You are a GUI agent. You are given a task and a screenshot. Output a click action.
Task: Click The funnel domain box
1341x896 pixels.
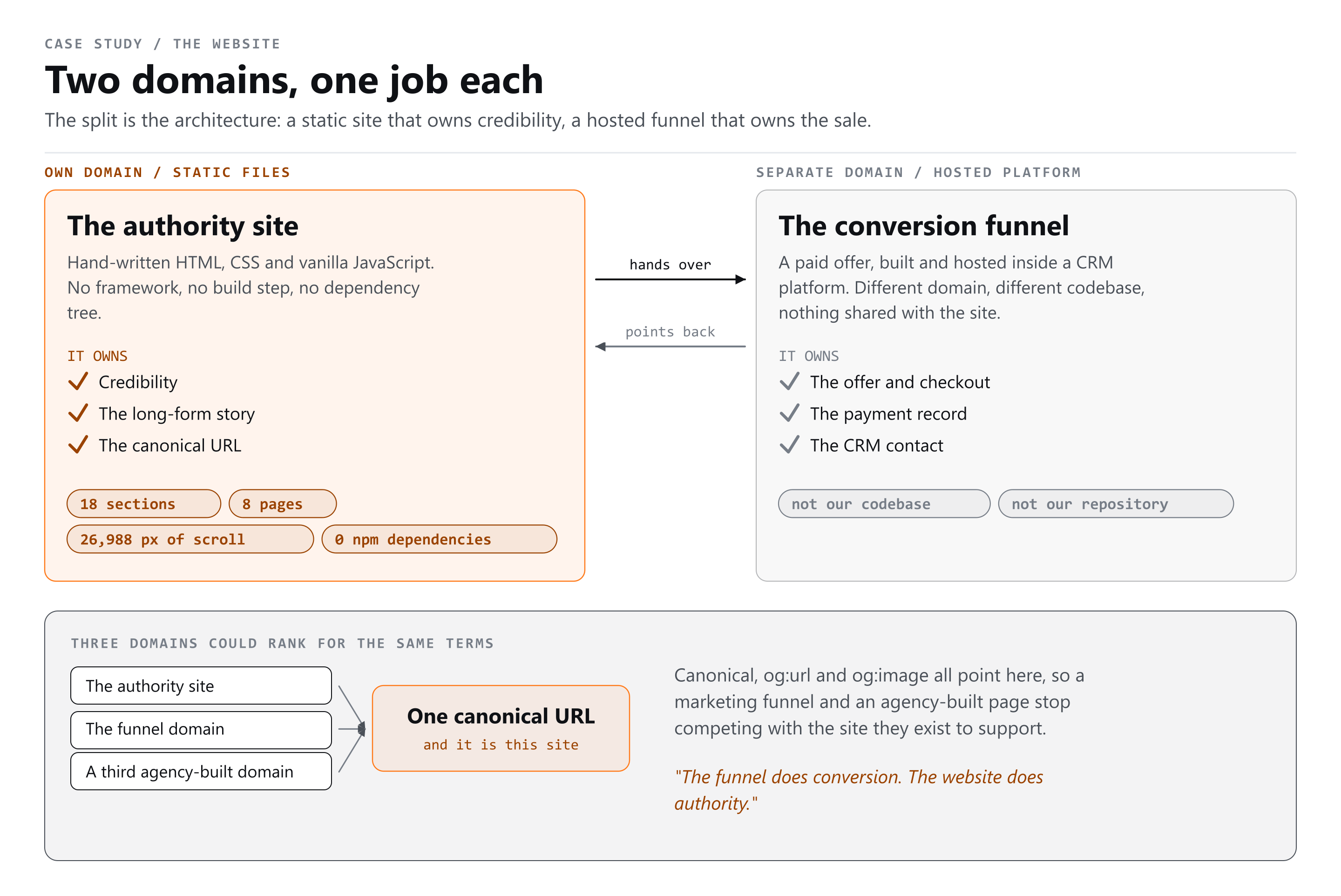pyautogui.click(x=201, y=730)
